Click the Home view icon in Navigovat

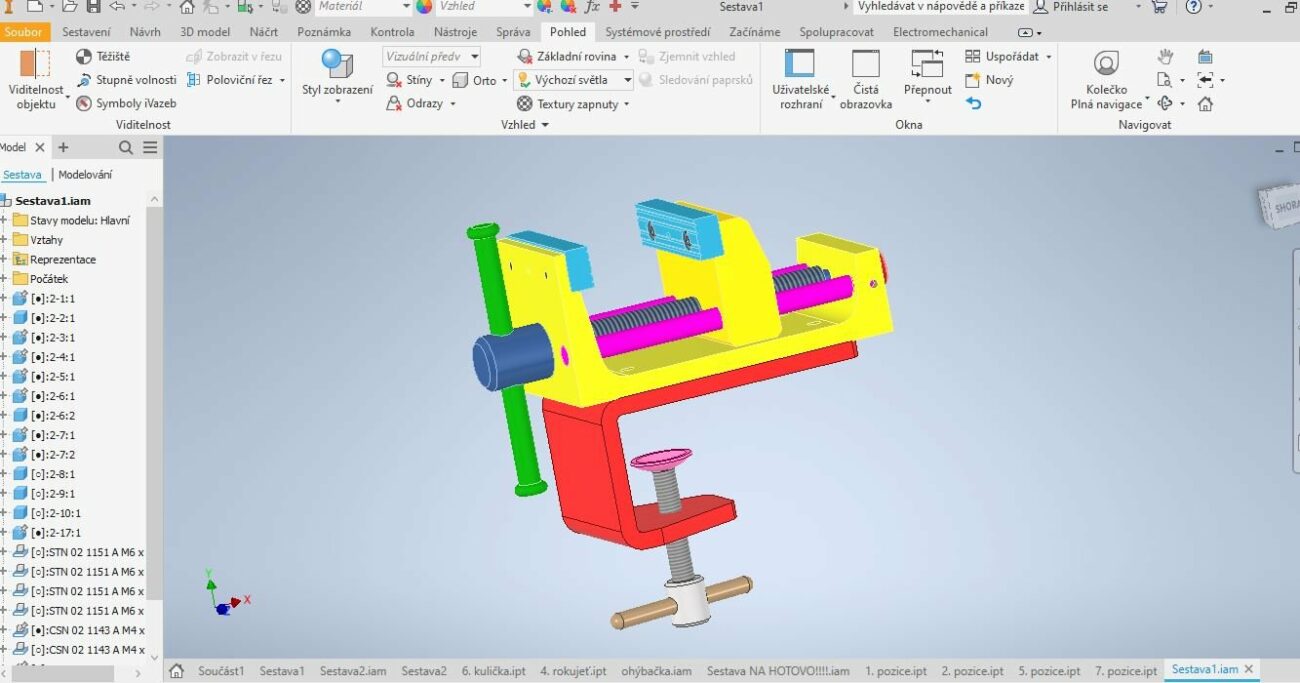coord(1205,104)
